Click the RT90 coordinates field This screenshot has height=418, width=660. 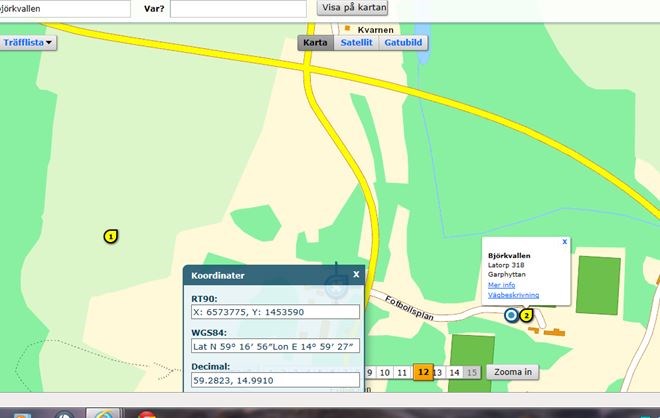[x=274, y=312]
